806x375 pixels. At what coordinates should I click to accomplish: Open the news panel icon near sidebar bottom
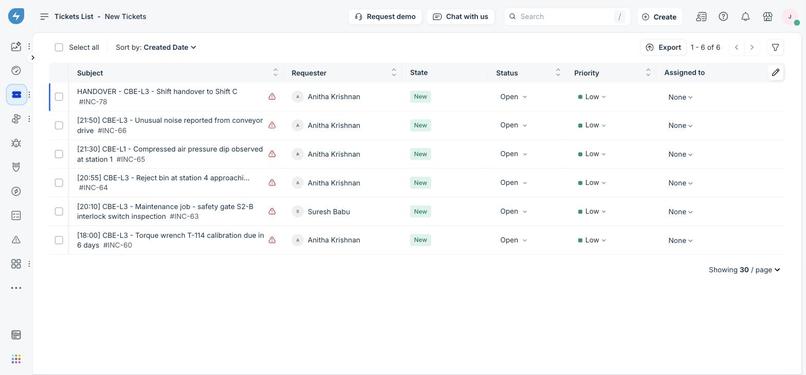tap(16, 335)
